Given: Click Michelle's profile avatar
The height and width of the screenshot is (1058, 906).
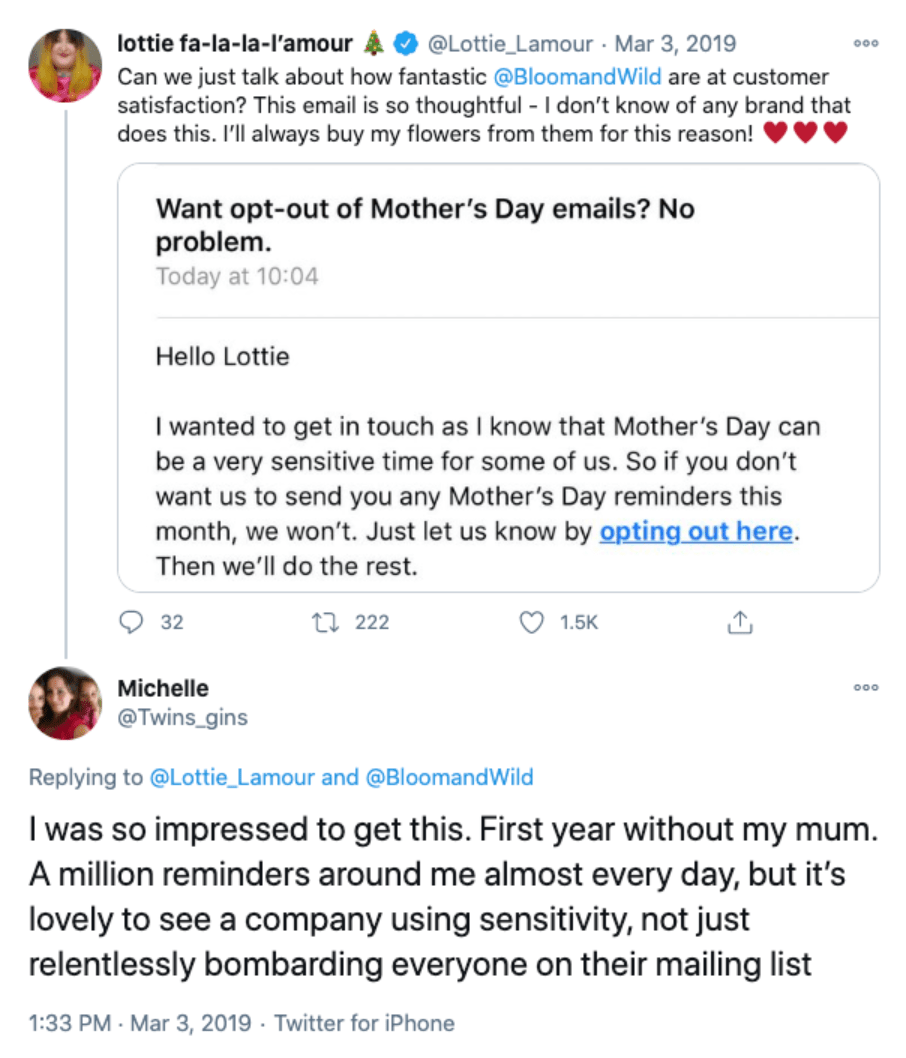Looking at the screenshot, I should pyautogui.click(x=65, y=702).
